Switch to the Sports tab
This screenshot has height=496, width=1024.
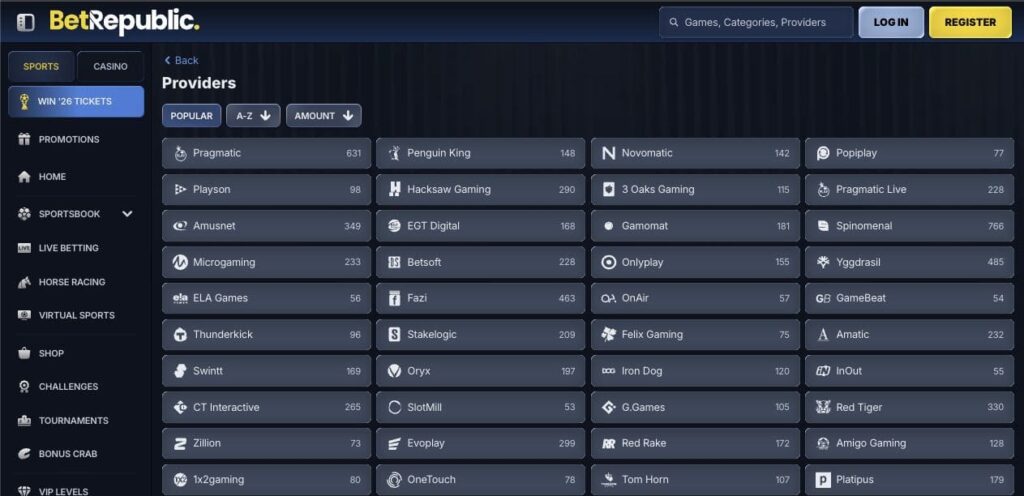tap(41, 67)
